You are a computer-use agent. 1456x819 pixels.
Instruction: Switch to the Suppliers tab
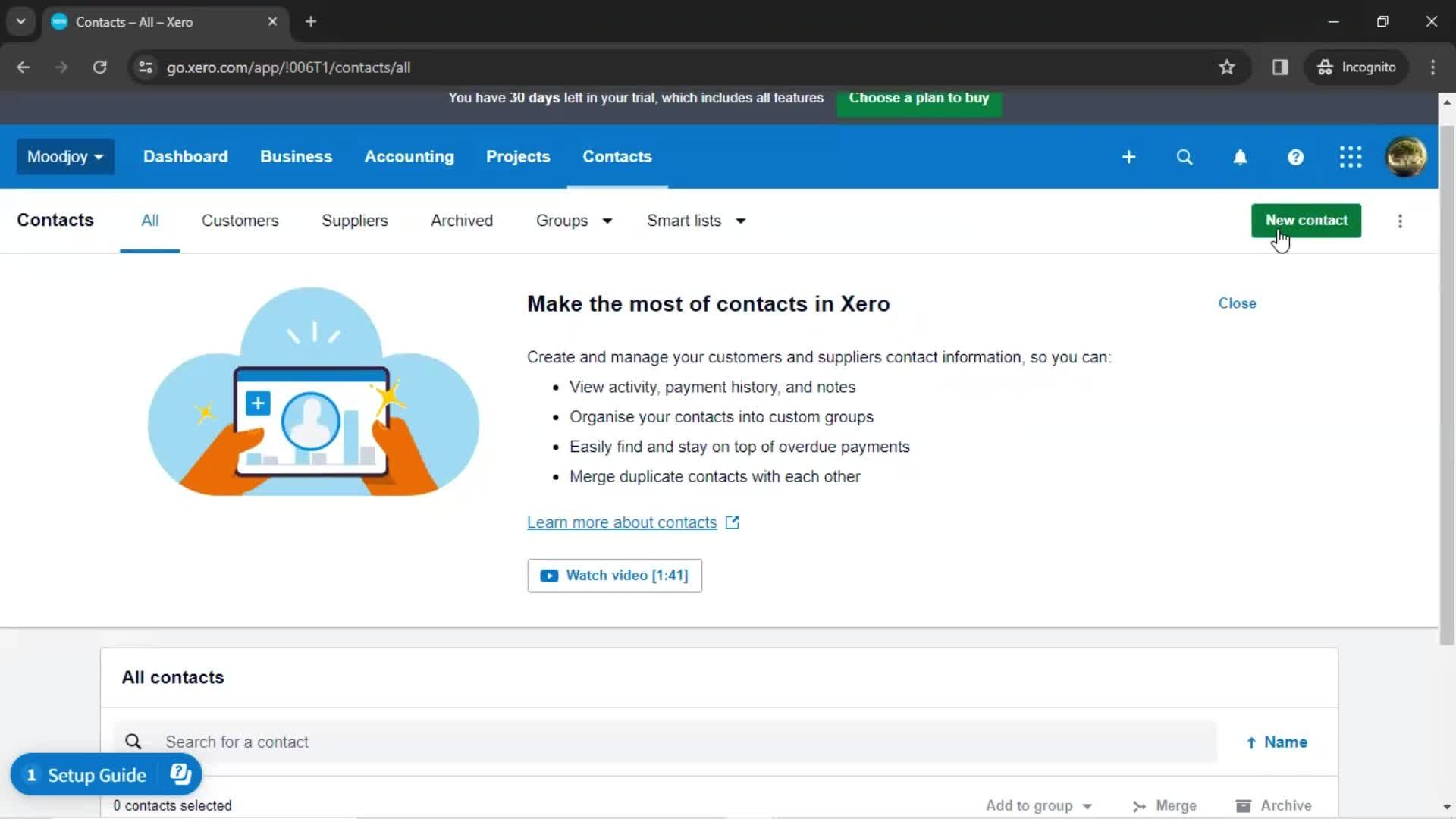click(x=354, y=221)
